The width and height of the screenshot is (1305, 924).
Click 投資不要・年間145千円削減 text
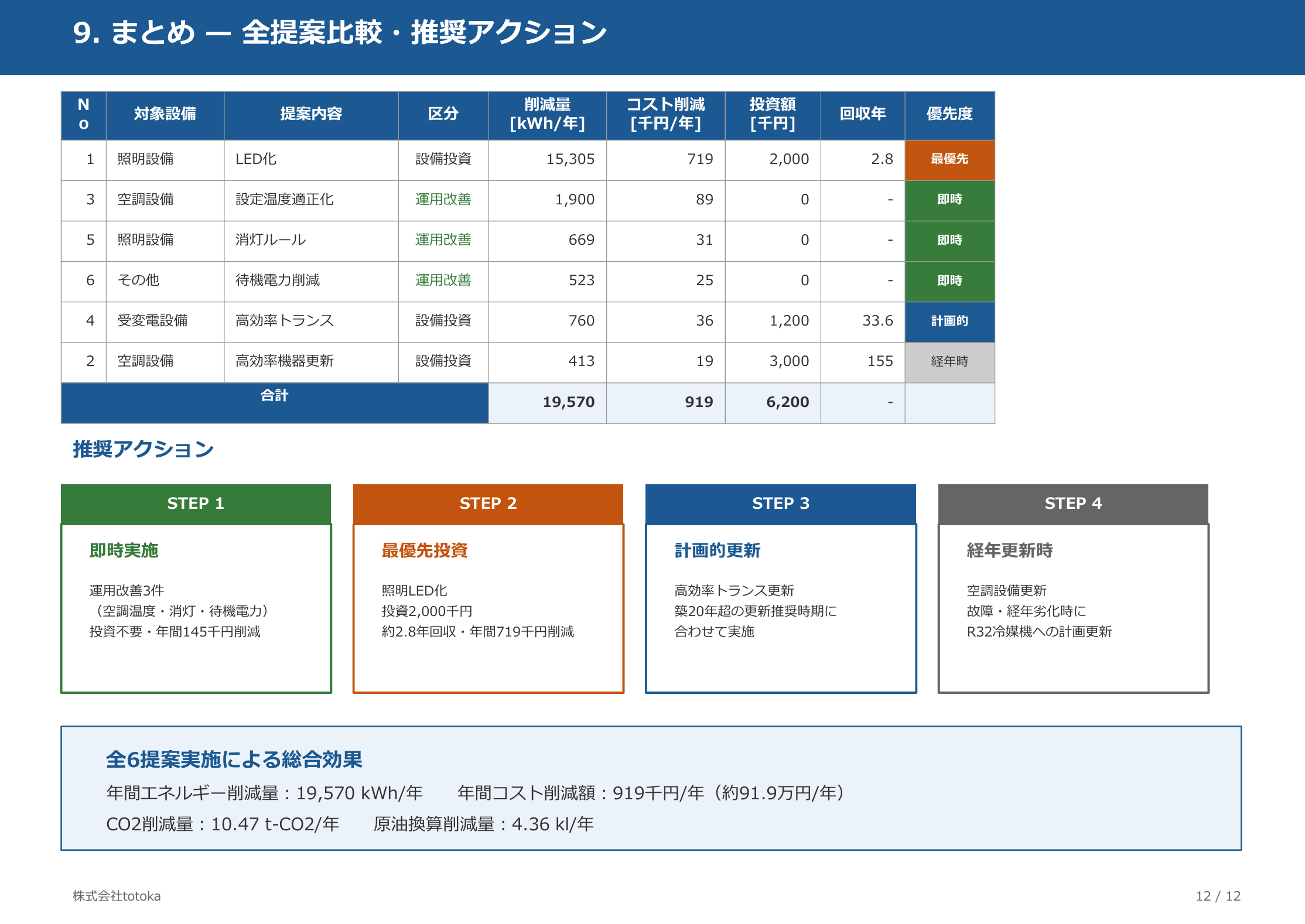coord(175,632)
